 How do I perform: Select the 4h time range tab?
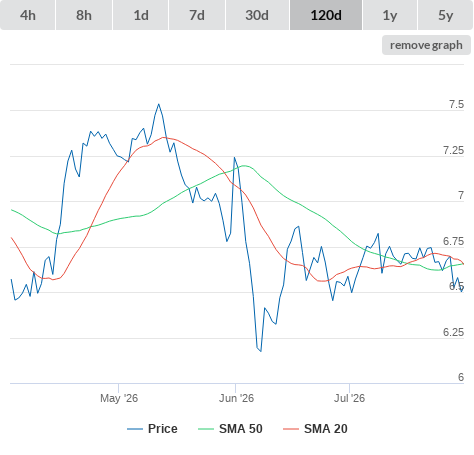click(x=28, y=15)
